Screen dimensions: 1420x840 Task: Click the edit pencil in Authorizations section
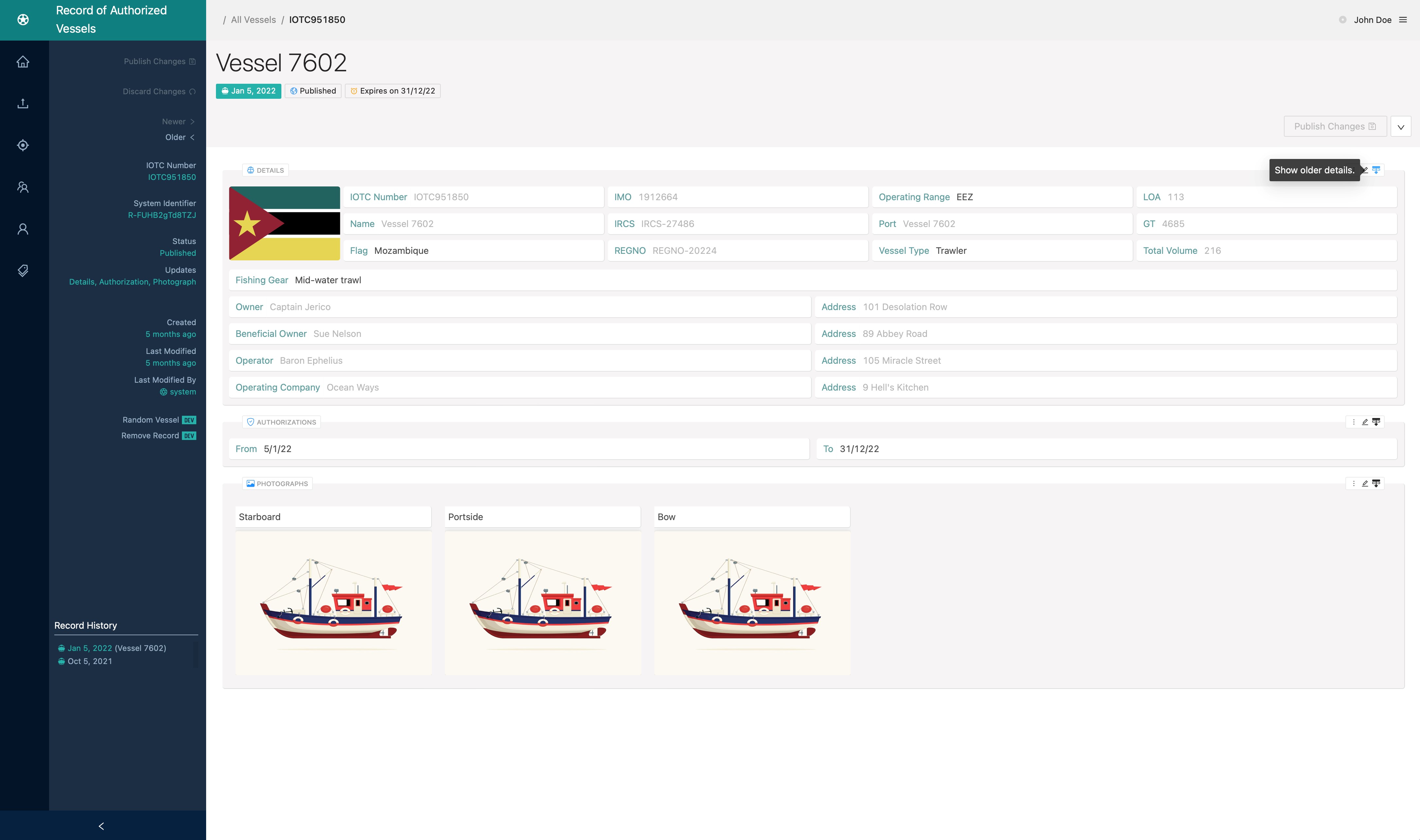point(1364,422)
